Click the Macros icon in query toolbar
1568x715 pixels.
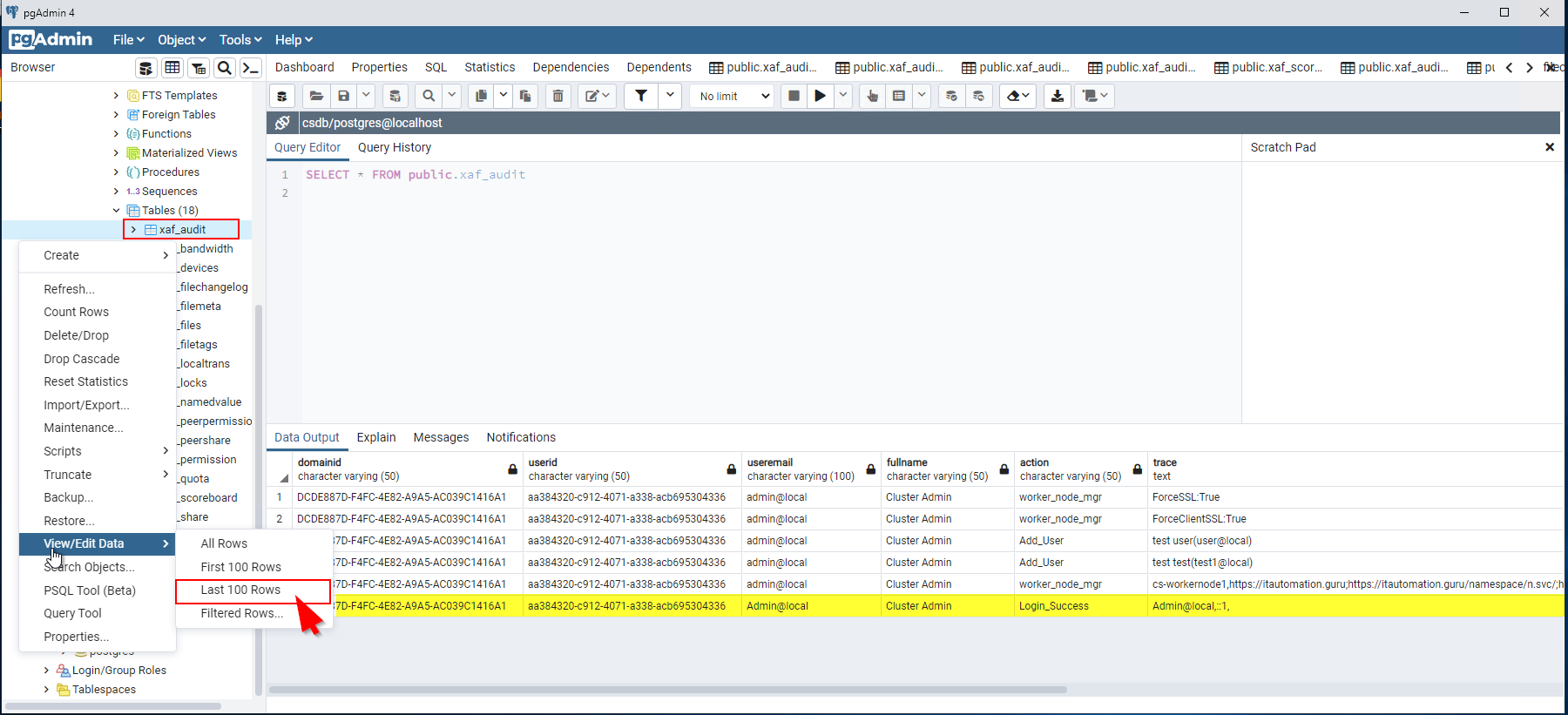(x=1095, y=96)
